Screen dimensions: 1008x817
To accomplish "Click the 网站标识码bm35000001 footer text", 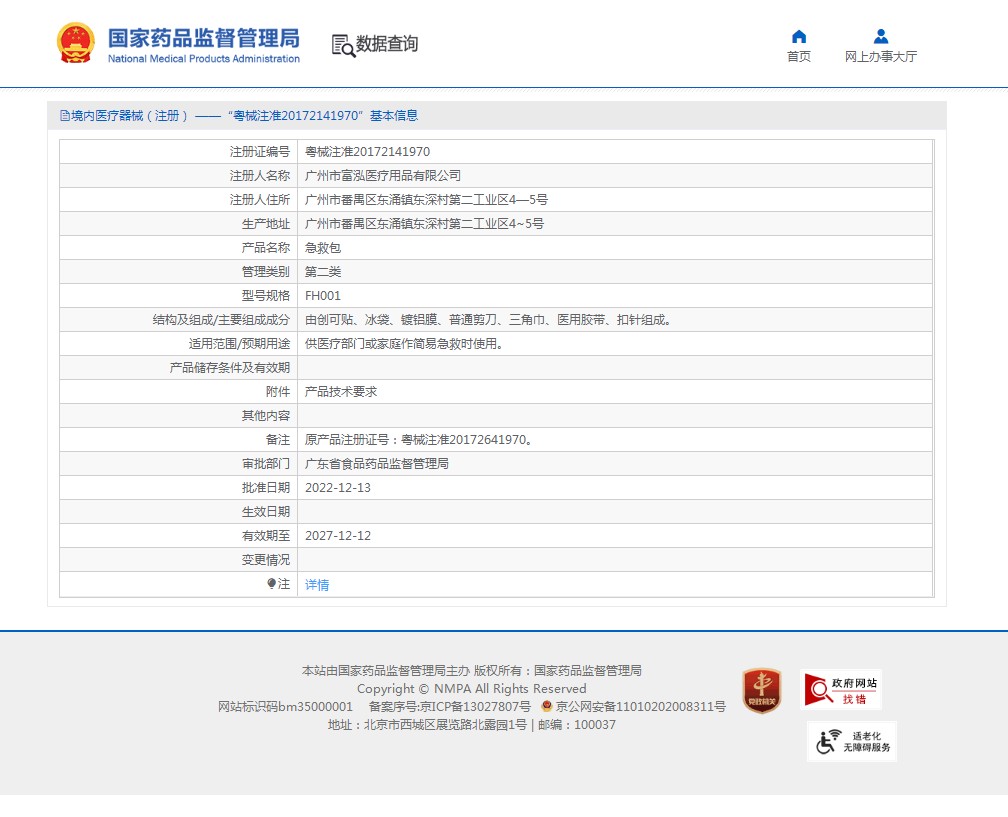I will [x=285, y=706].
